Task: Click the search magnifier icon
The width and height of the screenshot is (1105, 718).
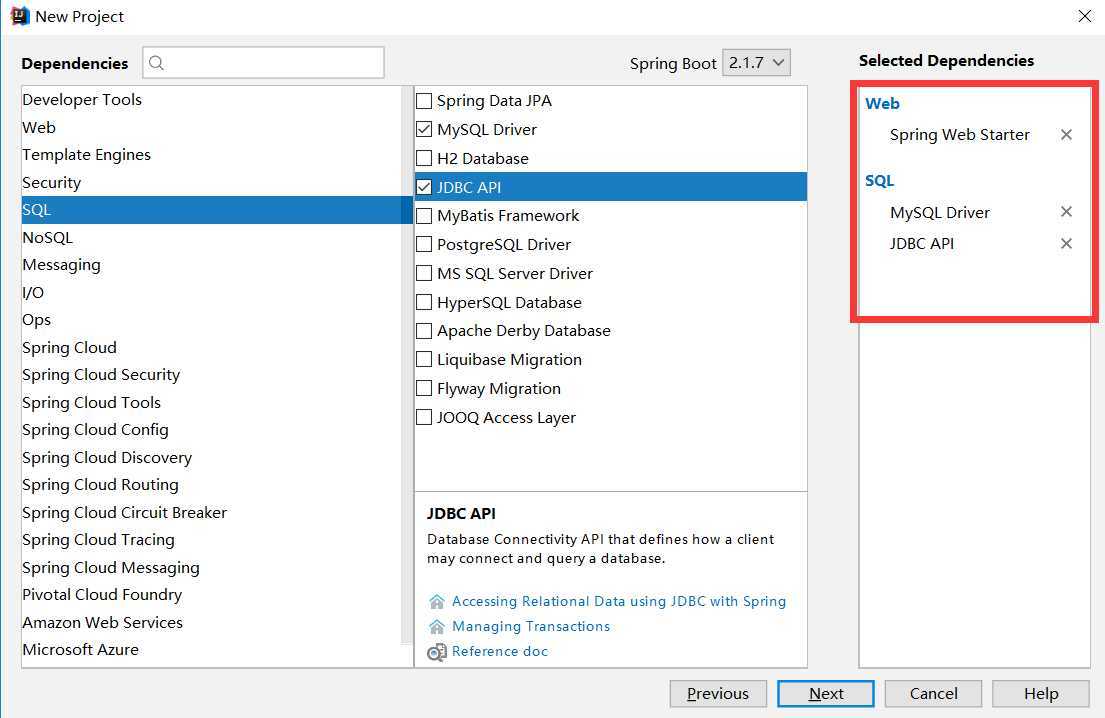Action: 156,63
